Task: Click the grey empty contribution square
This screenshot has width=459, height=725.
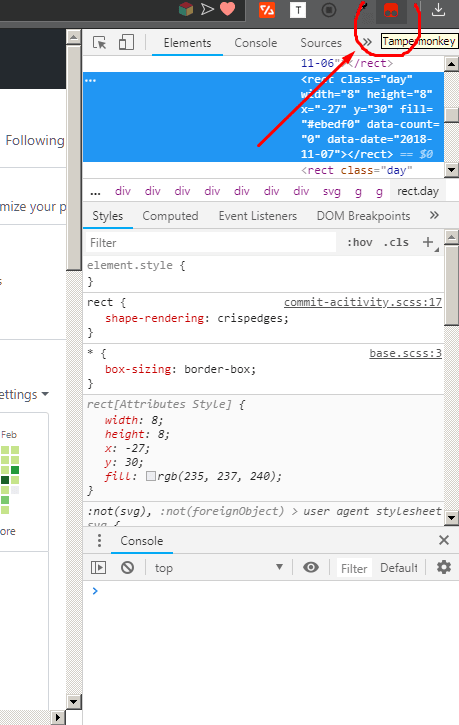Action: [15, 490]
